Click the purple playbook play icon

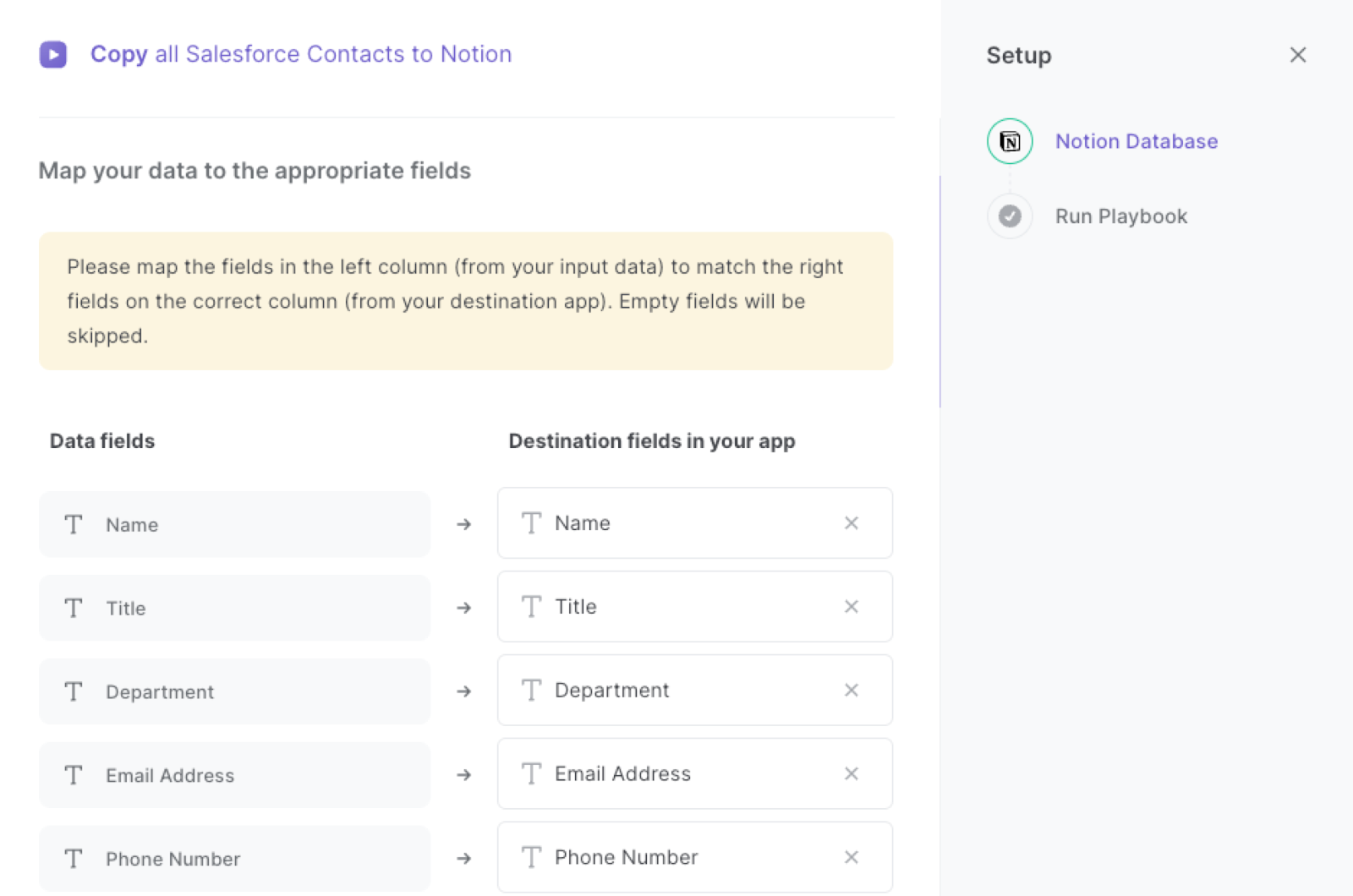coord(53,54)
